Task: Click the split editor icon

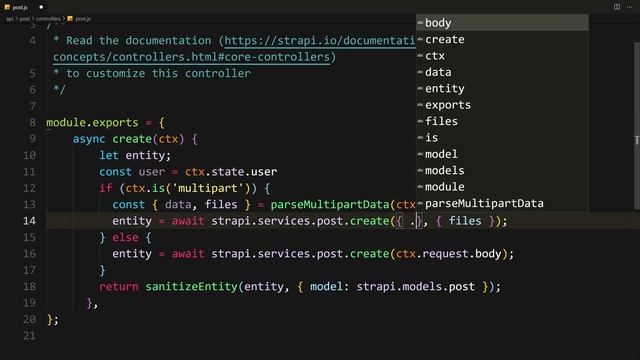Action: (x=617, y=7)
